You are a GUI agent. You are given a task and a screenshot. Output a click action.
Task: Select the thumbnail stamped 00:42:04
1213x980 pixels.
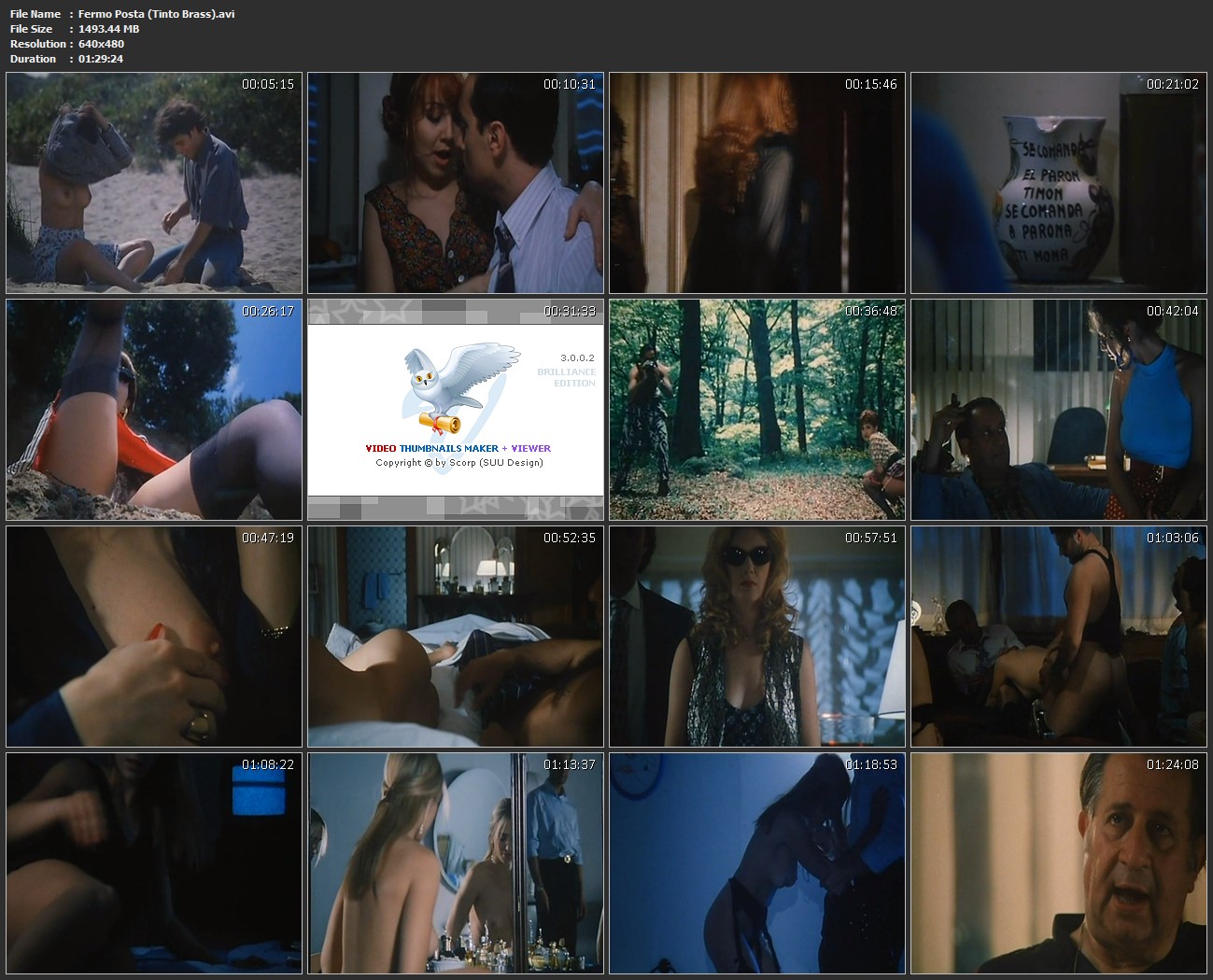(1059, 410)
